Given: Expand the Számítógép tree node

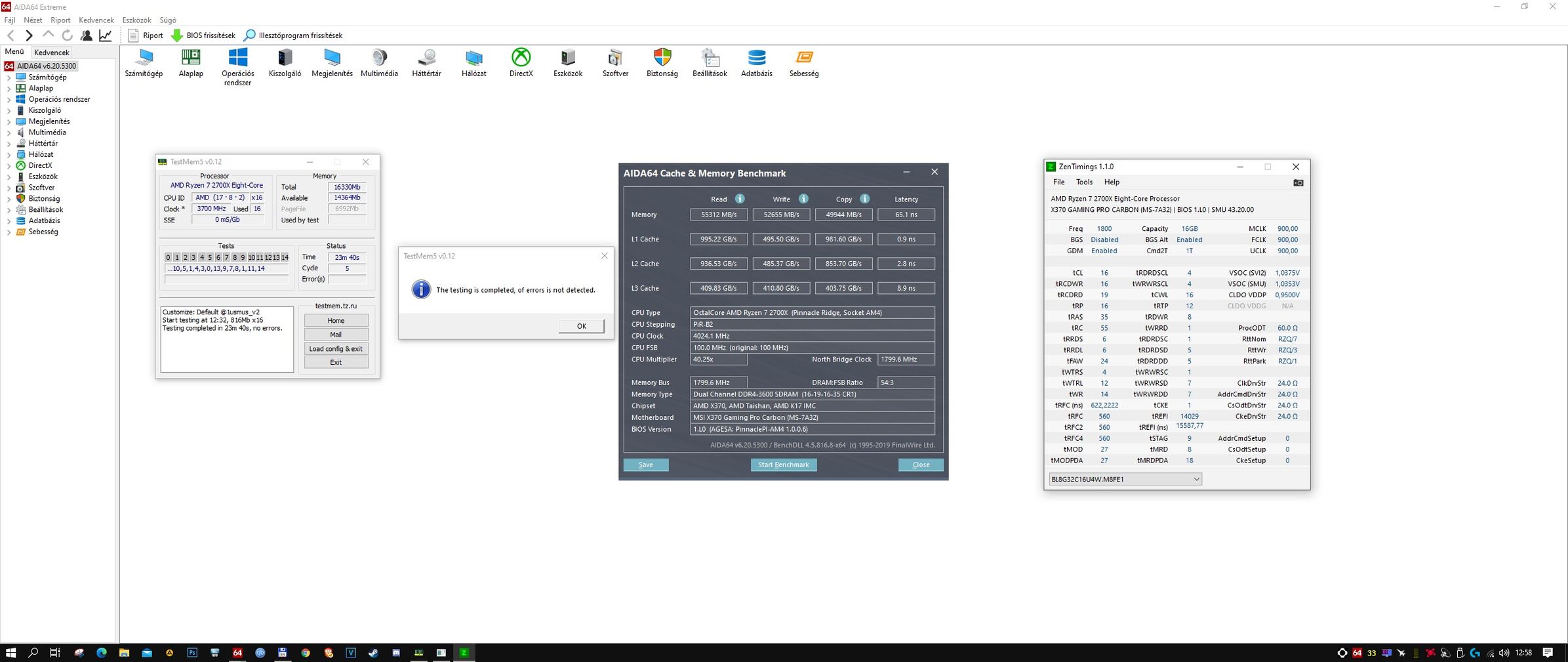Looking at the screenshot, I should 9,77.
